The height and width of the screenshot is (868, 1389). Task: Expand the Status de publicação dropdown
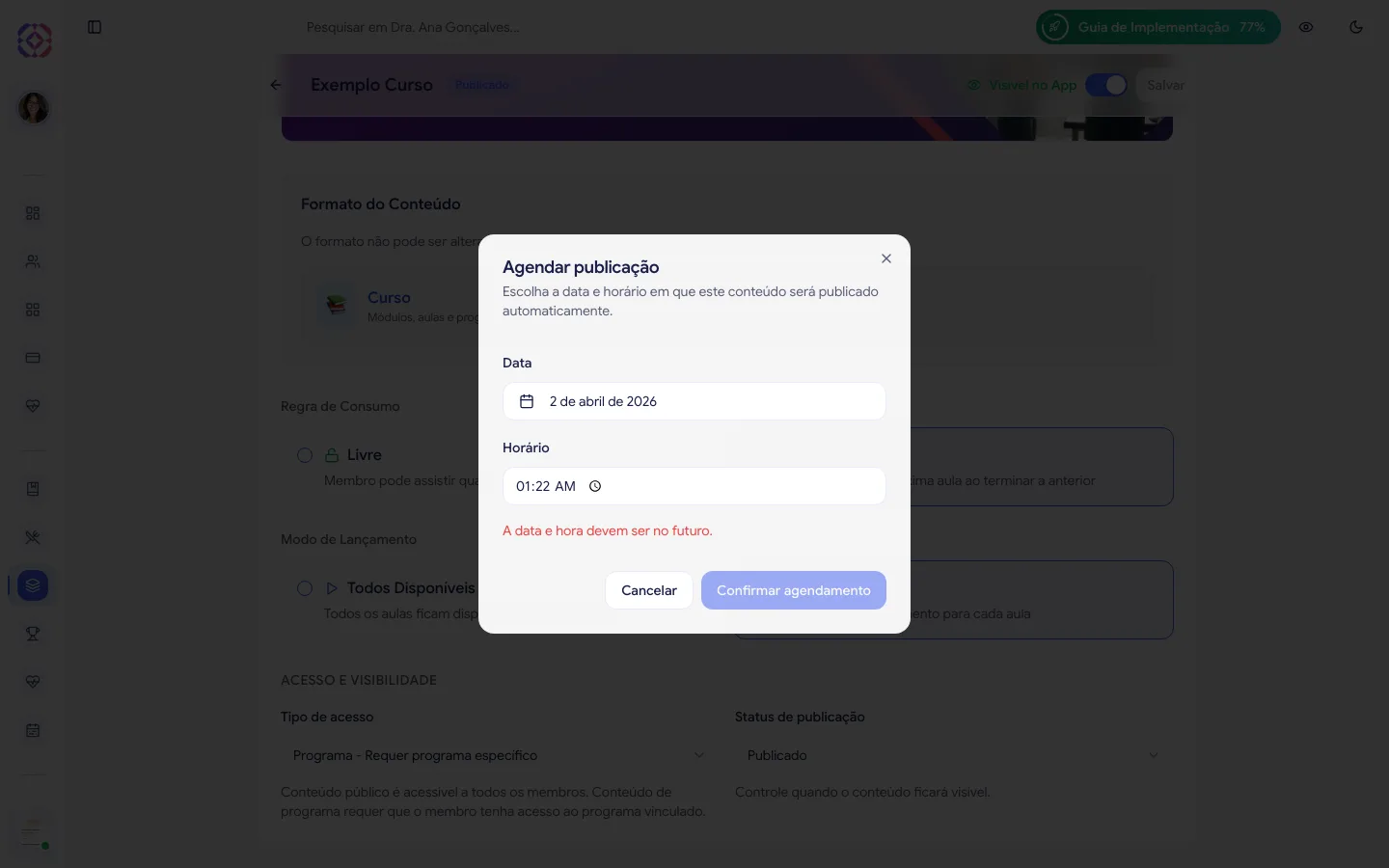pos(954,755)
